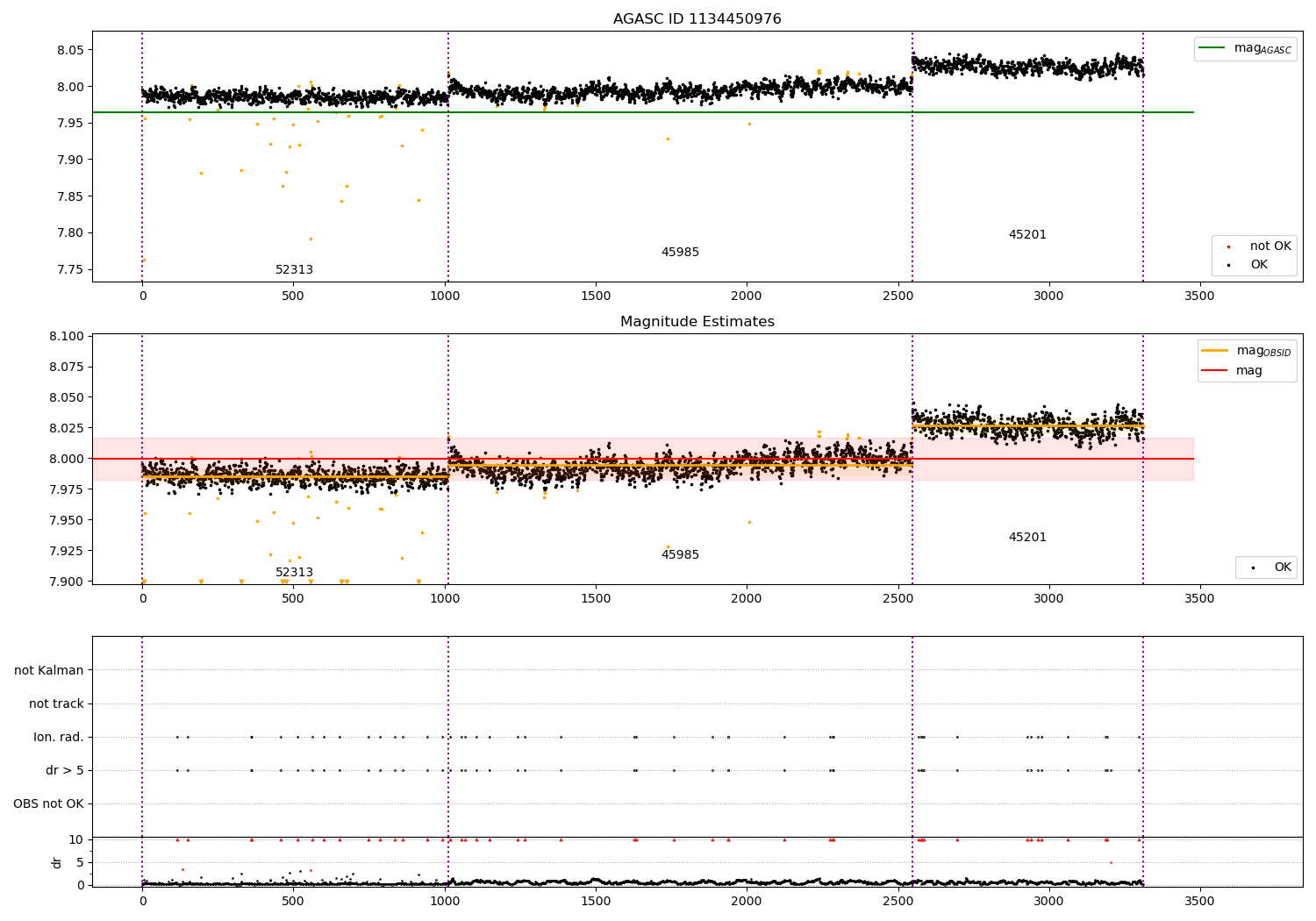Screen dimensions: 1316x921
Task: Click the rotated 'dr' axis label
Action: click(57, 862)
